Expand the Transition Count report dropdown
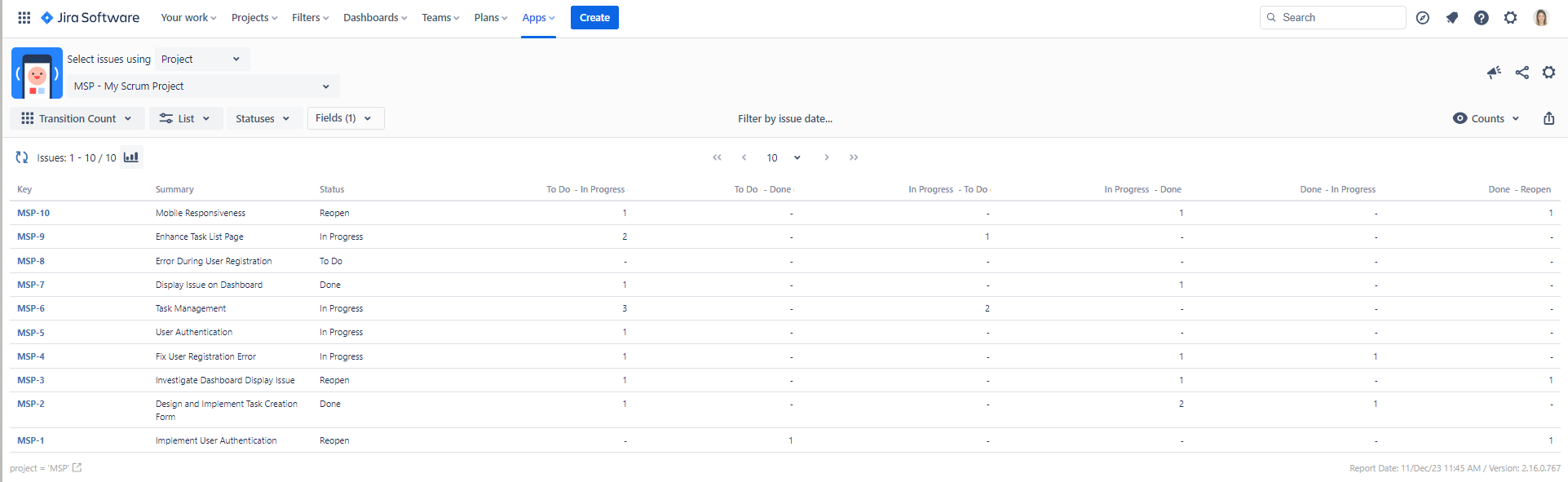This screenshot has width=1568, height=482. pos(77,118)
